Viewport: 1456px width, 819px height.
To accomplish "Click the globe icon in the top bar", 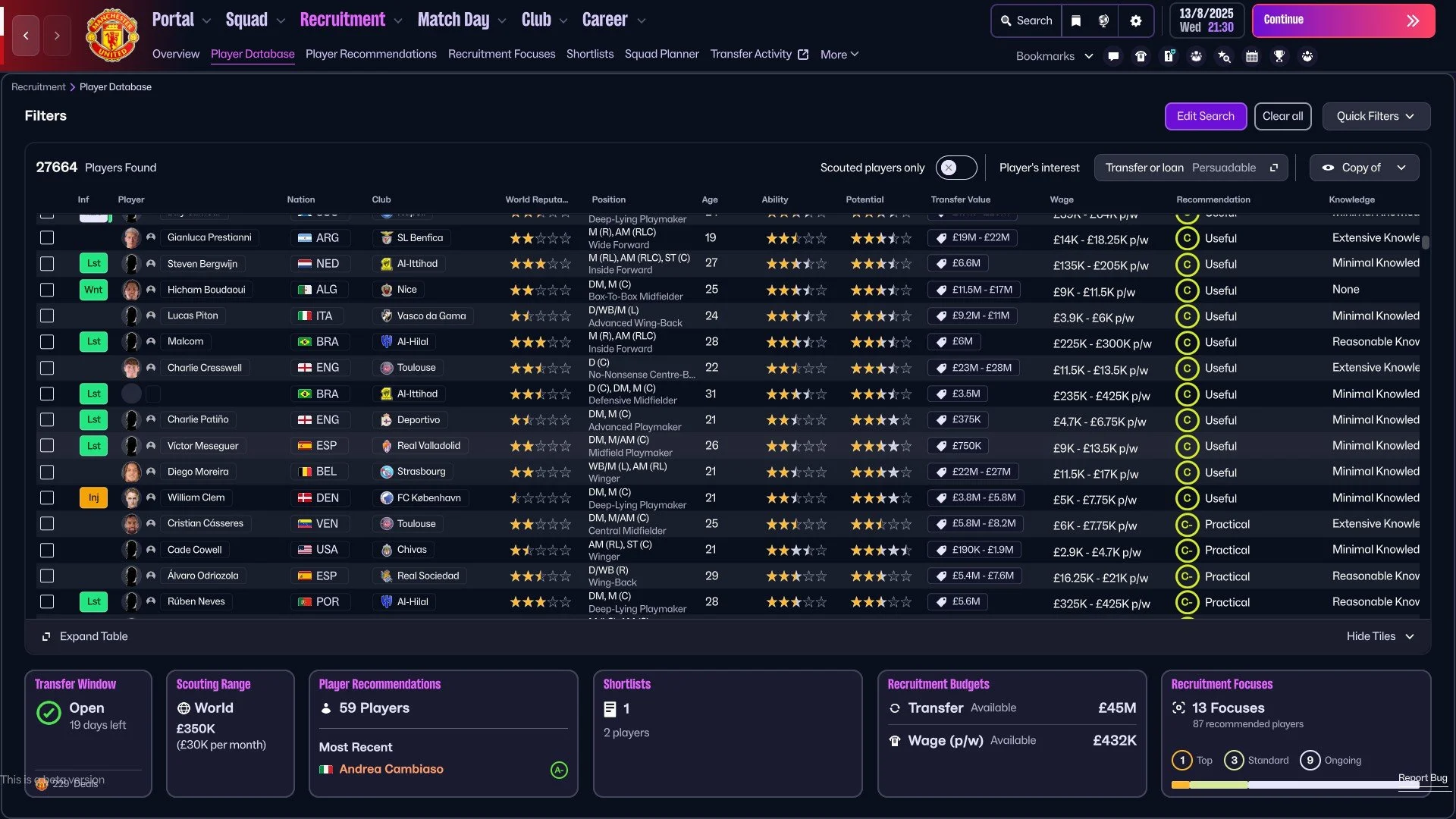I will click(x=1104, y=20).
